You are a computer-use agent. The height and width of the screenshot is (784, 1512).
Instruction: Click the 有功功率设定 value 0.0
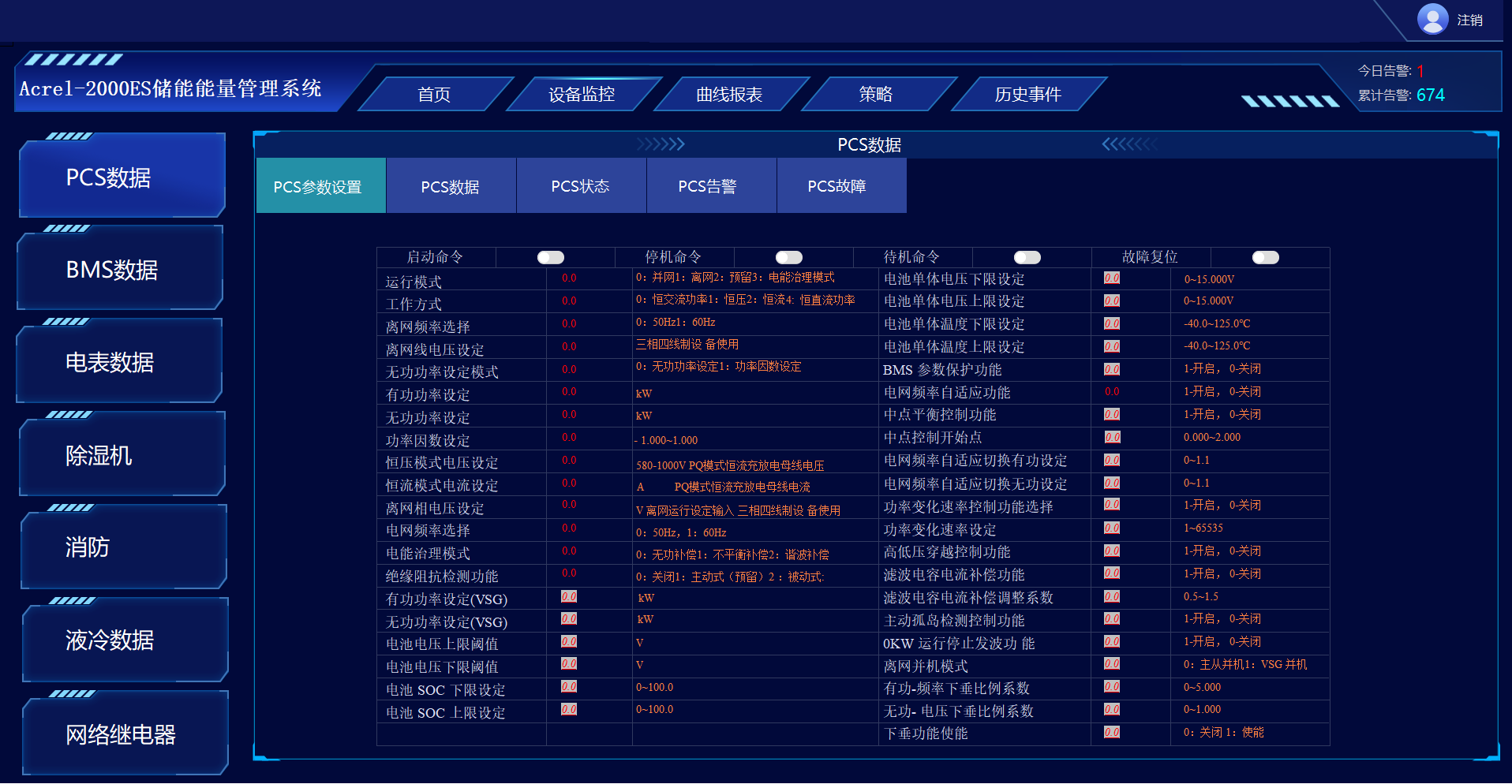[x=569, y=392]
